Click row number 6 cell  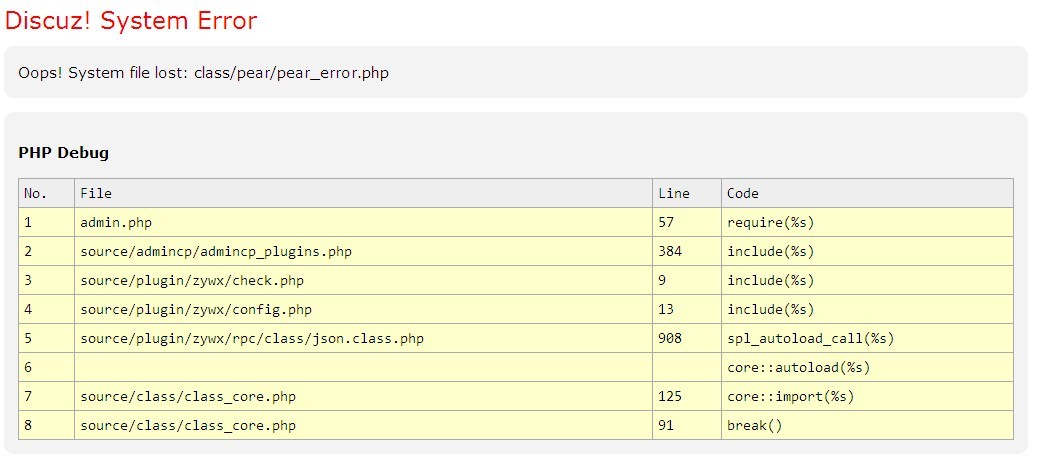(x=46, y=368)
